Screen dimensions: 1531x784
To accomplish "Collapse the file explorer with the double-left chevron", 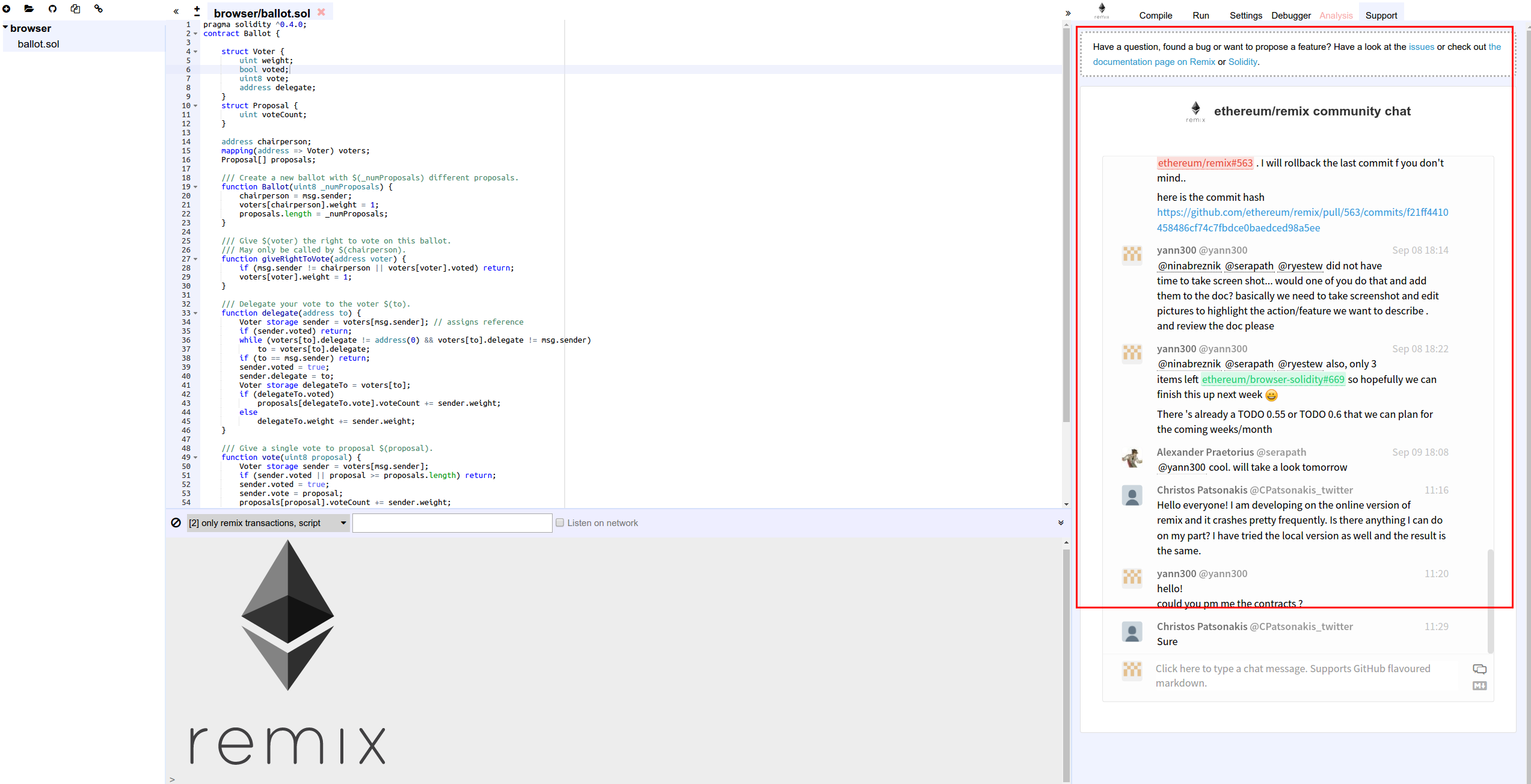I will (176, 11).
